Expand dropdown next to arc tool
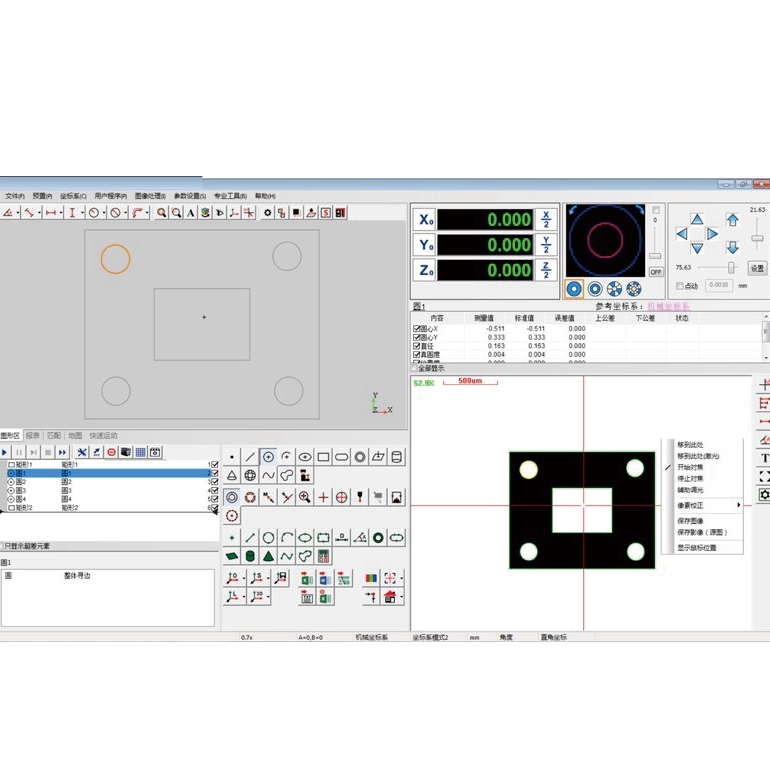770x770 pixels. tap(149, 213)
